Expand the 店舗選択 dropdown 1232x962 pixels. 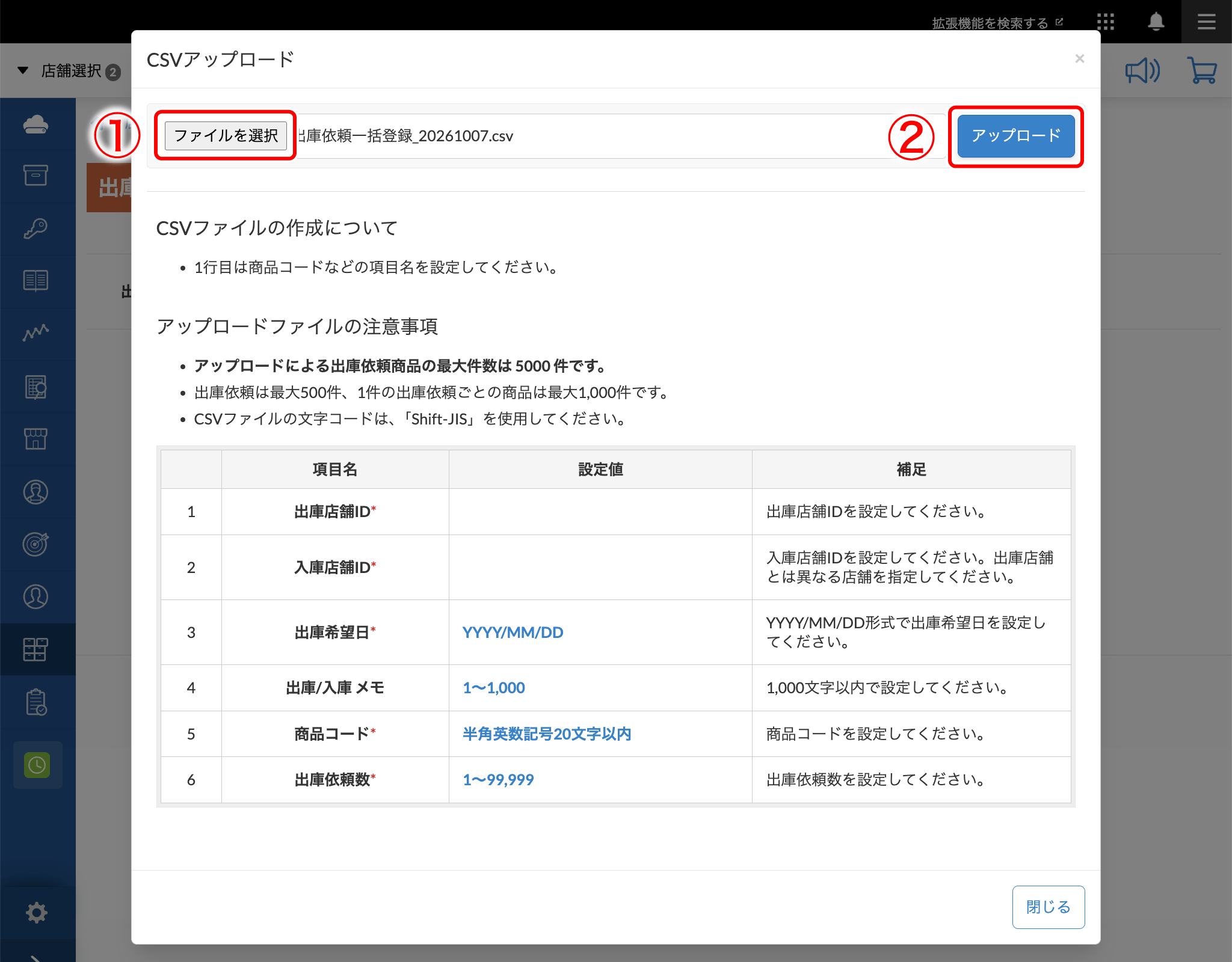pyautogui.click(x=69, y=71)
